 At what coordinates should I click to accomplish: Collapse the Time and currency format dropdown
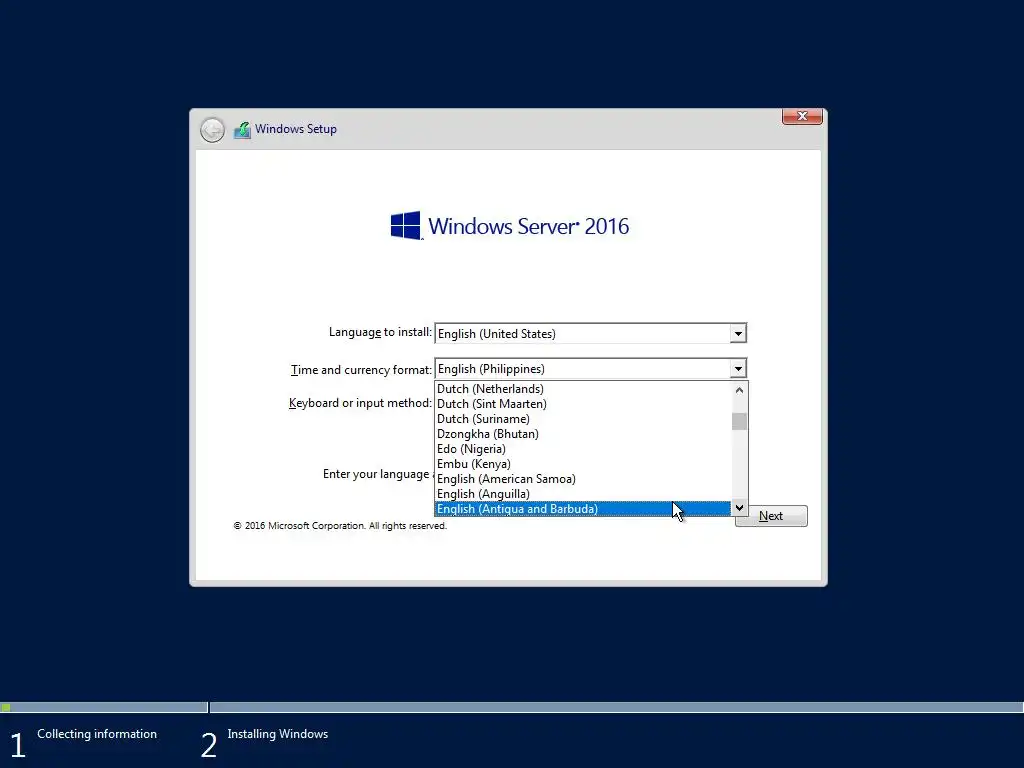[738, 369]
